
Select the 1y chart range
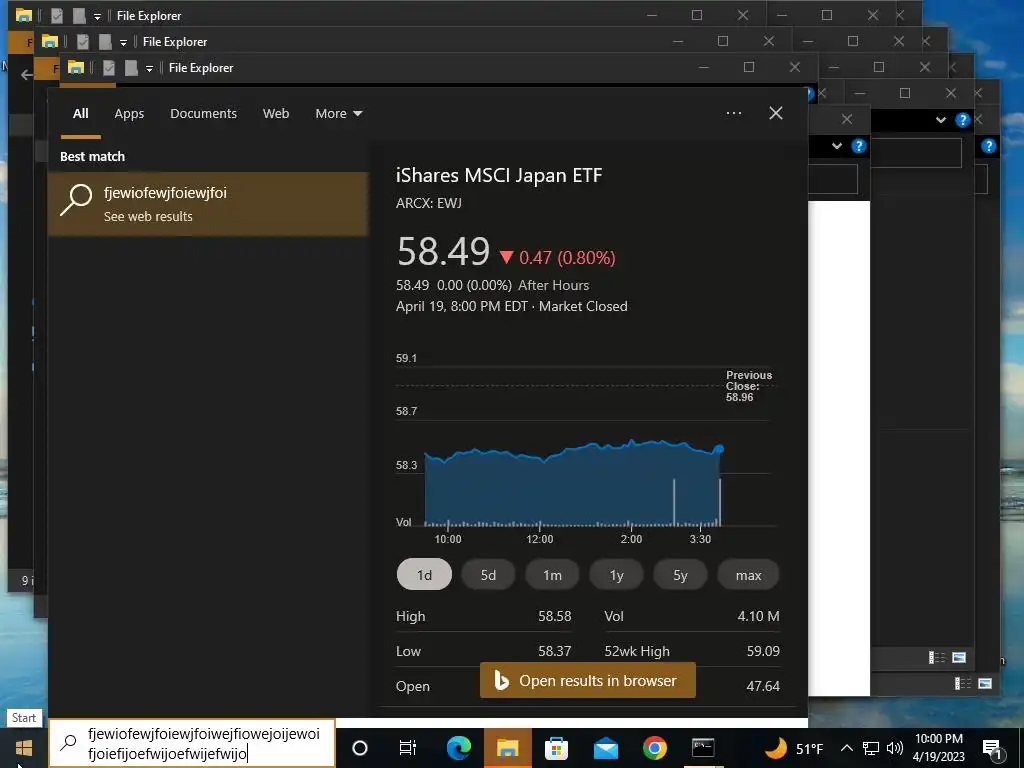coord(616,575)
